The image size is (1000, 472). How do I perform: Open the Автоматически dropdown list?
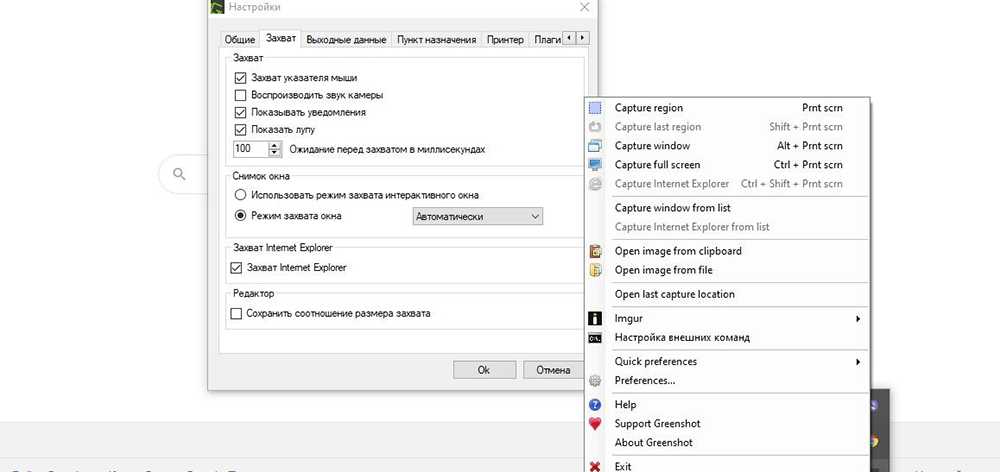click(x=478, y=216)
